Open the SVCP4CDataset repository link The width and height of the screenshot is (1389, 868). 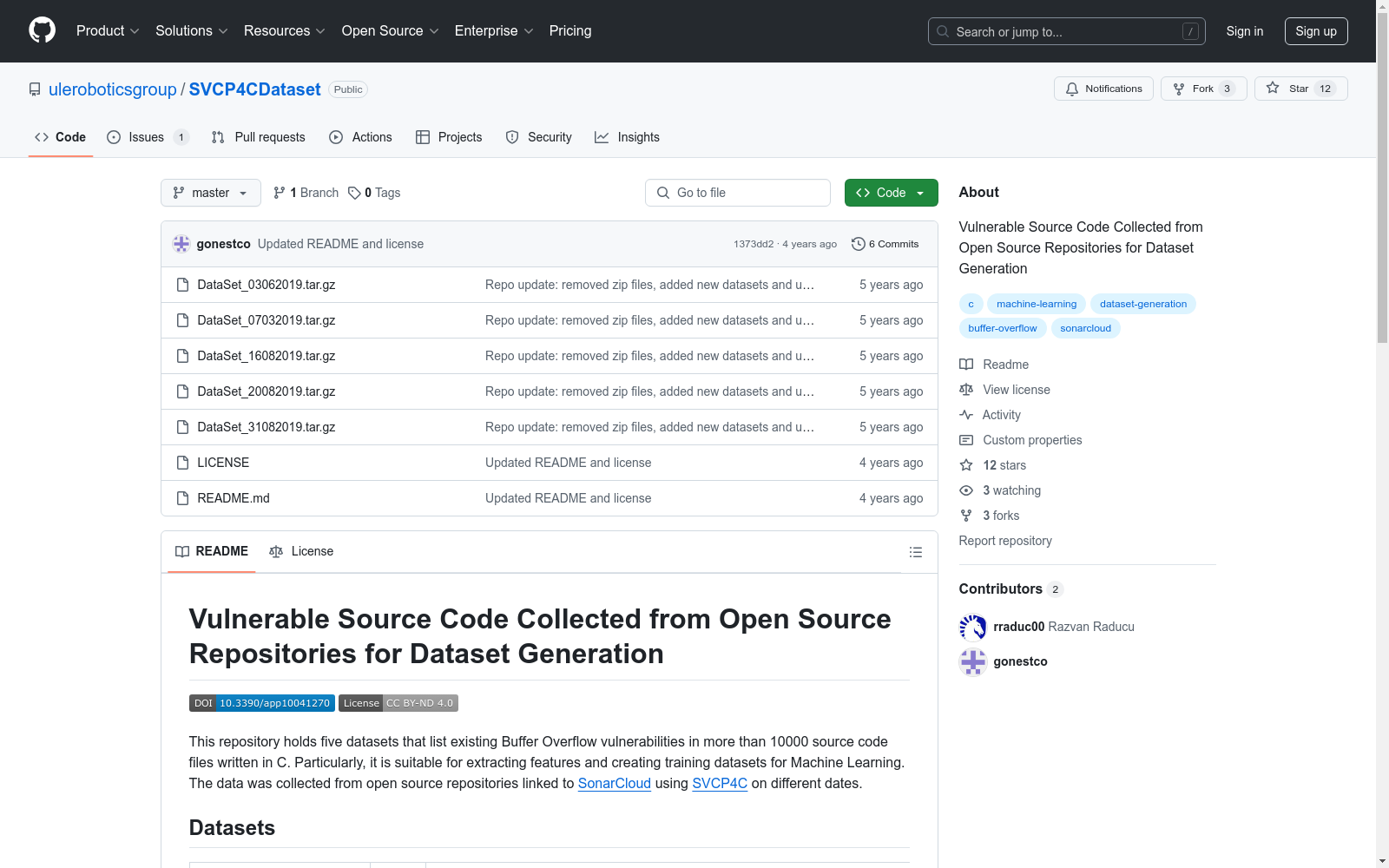(255, 89)
